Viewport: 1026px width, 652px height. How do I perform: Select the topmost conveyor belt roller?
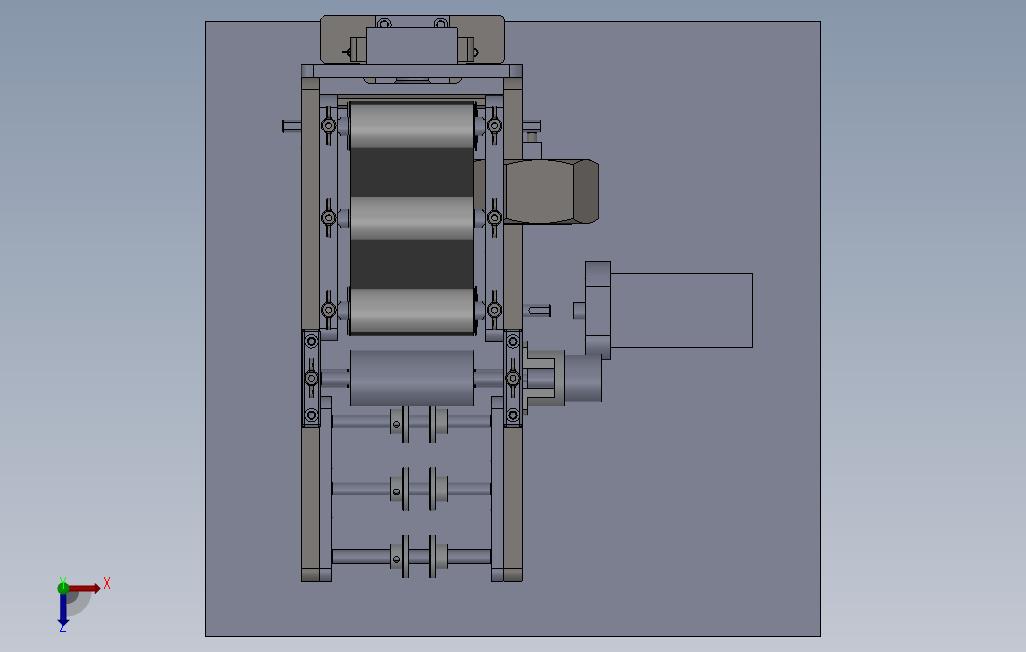412,124
